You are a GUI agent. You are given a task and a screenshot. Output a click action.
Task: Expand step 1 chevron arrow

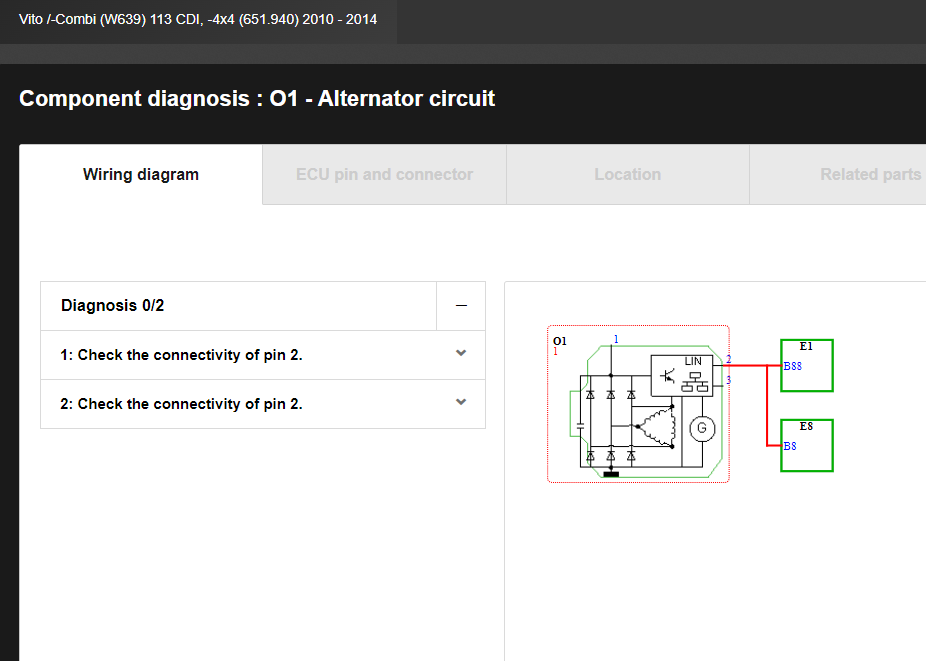[461, 354]
